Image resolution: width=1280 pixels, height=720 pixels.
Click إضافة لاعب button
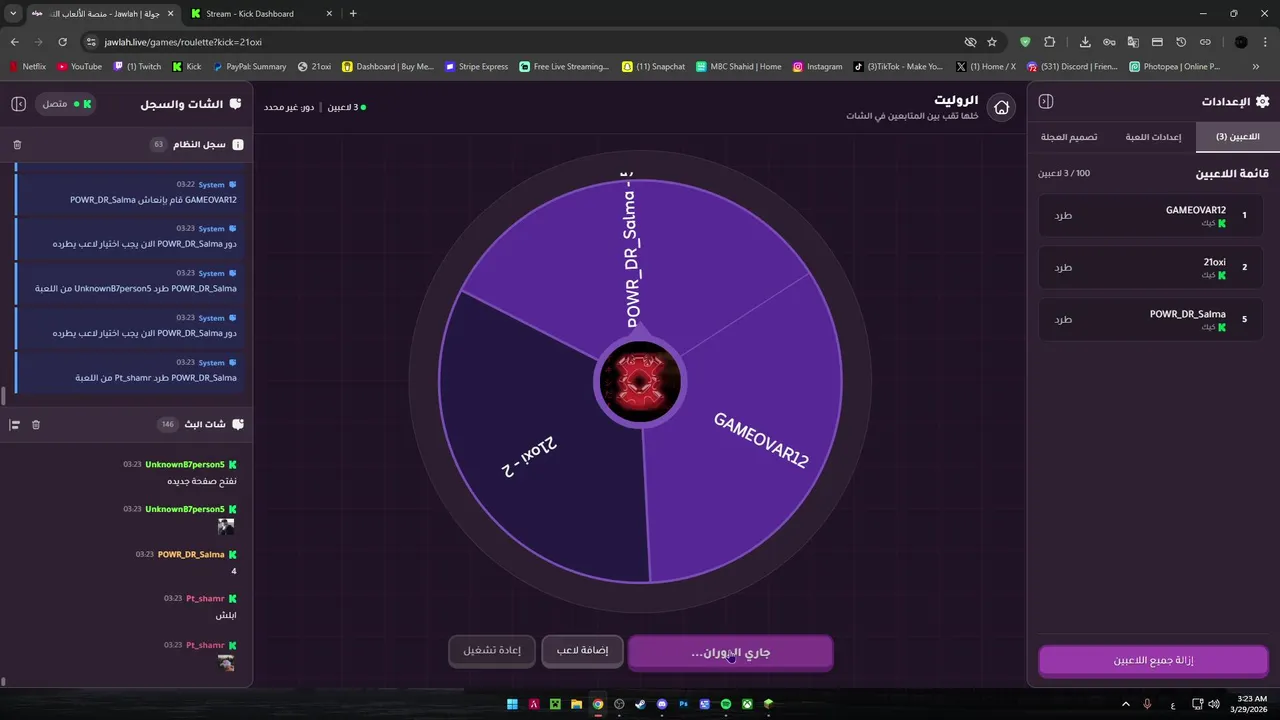tap(583, 651)
